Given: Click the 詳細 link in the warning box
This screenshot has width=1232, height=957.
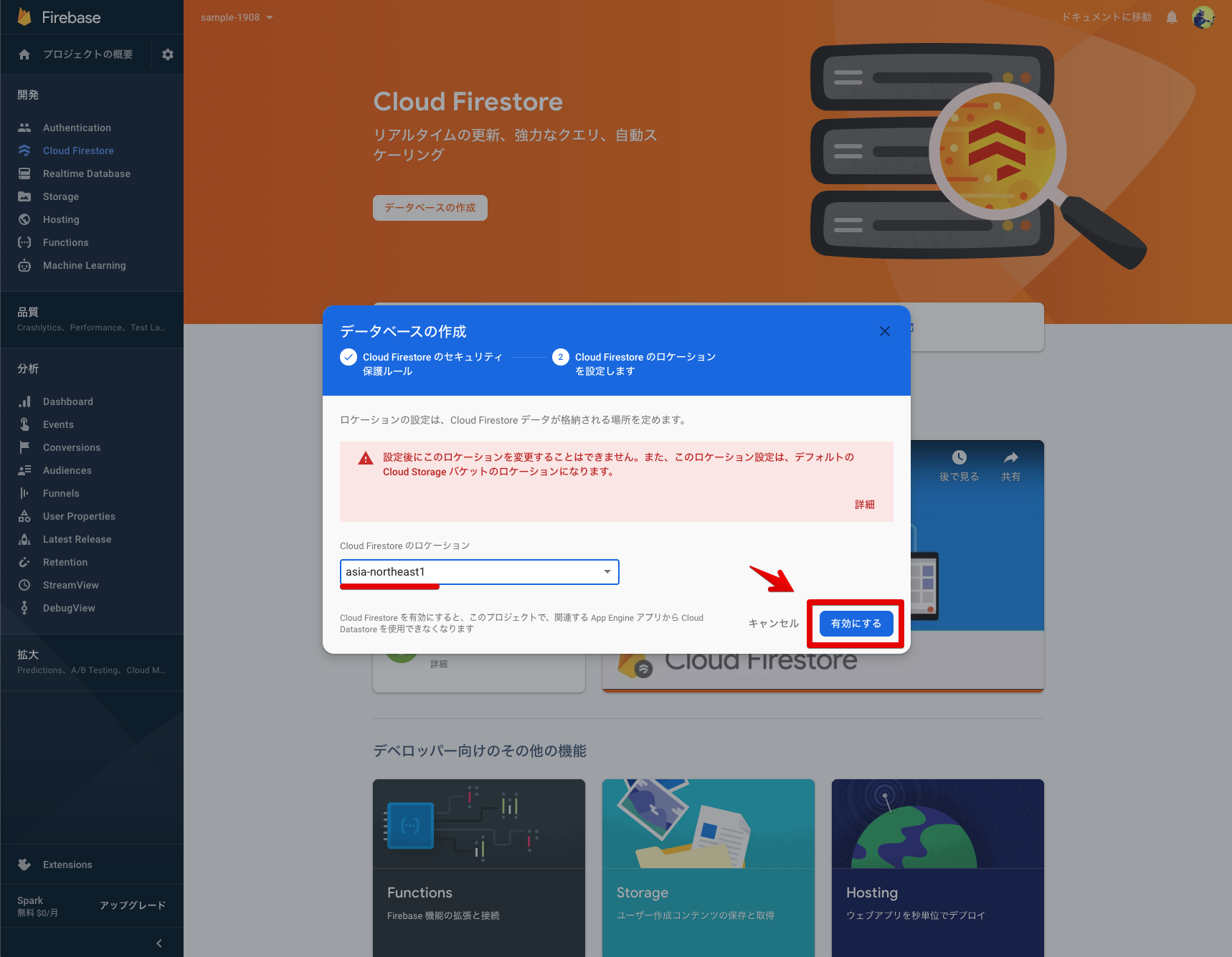Looking at the screenshot, I should (x=865, y=505).
